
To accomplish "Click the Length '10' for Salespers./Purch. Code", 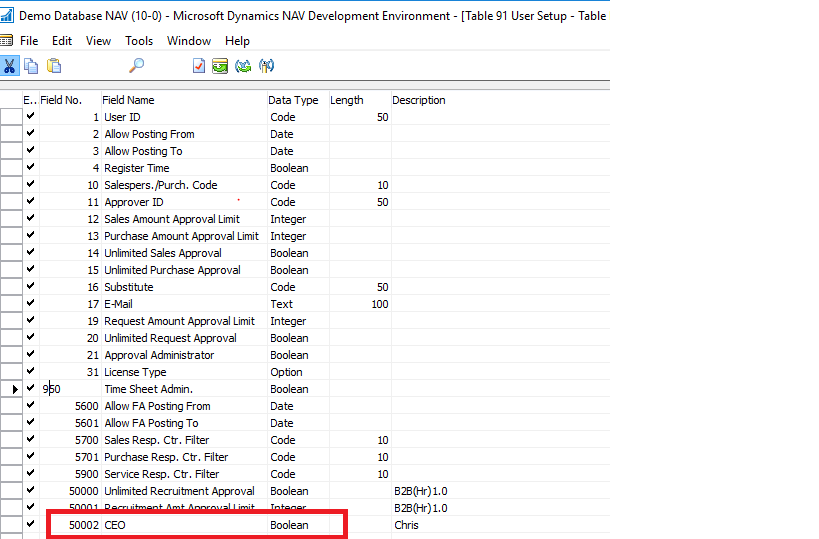I will 360,185.
